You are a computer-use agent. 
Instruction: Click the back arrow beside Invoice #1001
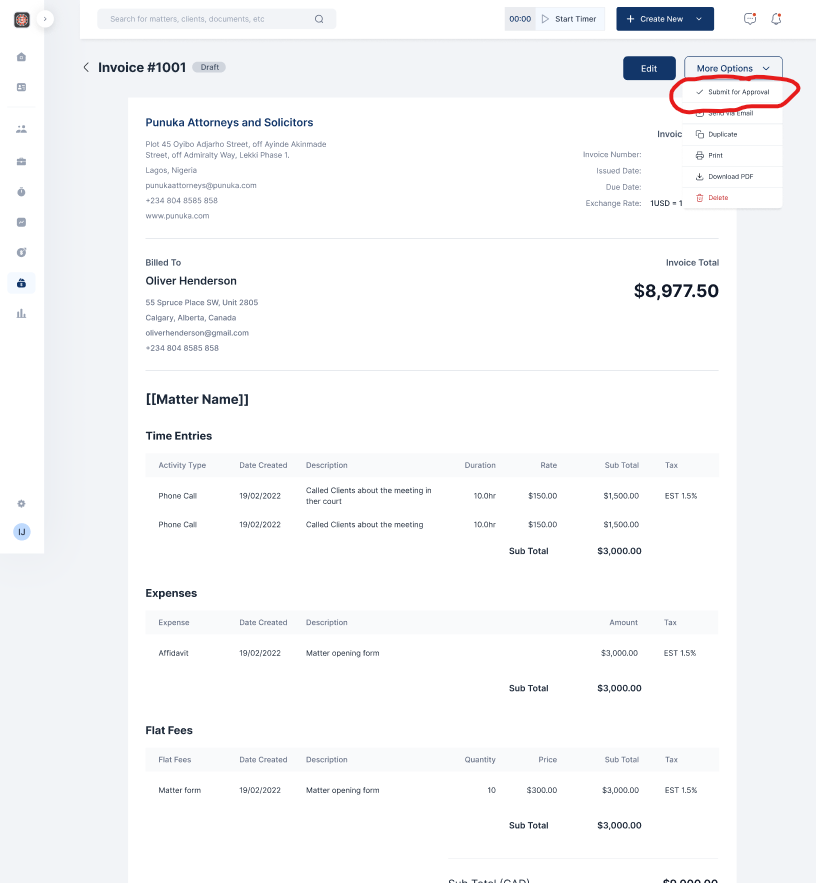click(86, 68)
